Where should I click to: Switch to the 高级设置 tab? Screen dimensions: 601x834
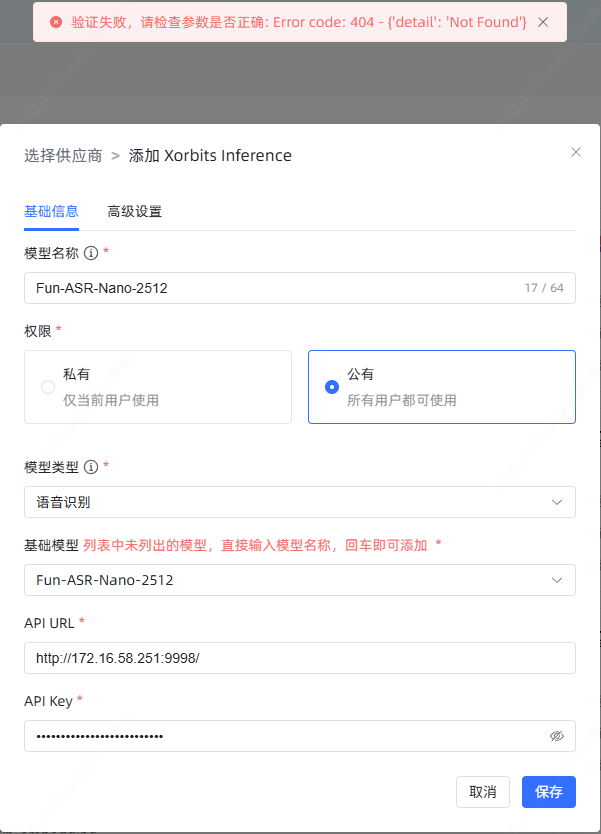tap(135, 211)
